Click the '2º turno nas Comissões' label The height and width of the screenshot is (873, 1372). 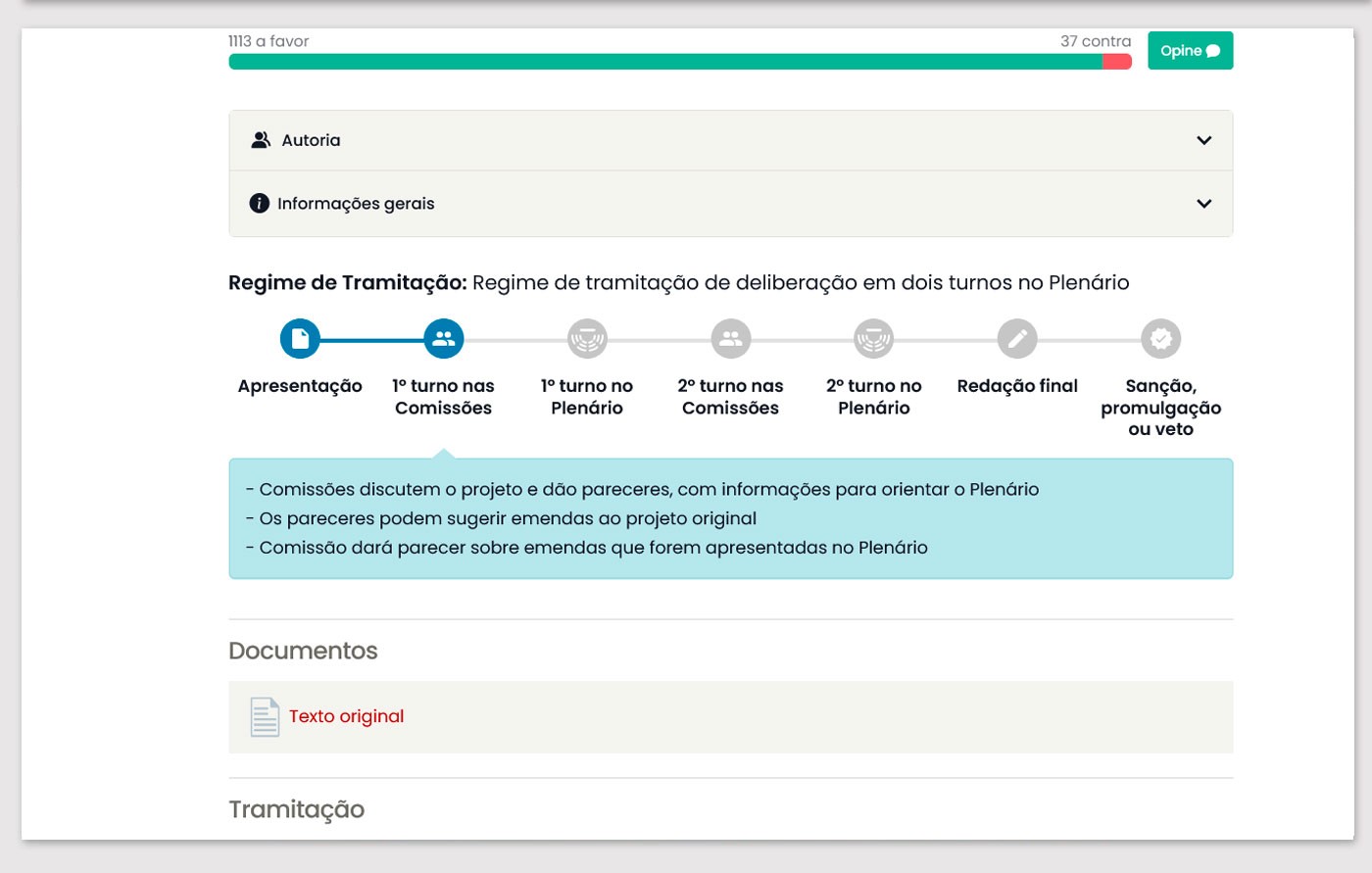[731, 397]
